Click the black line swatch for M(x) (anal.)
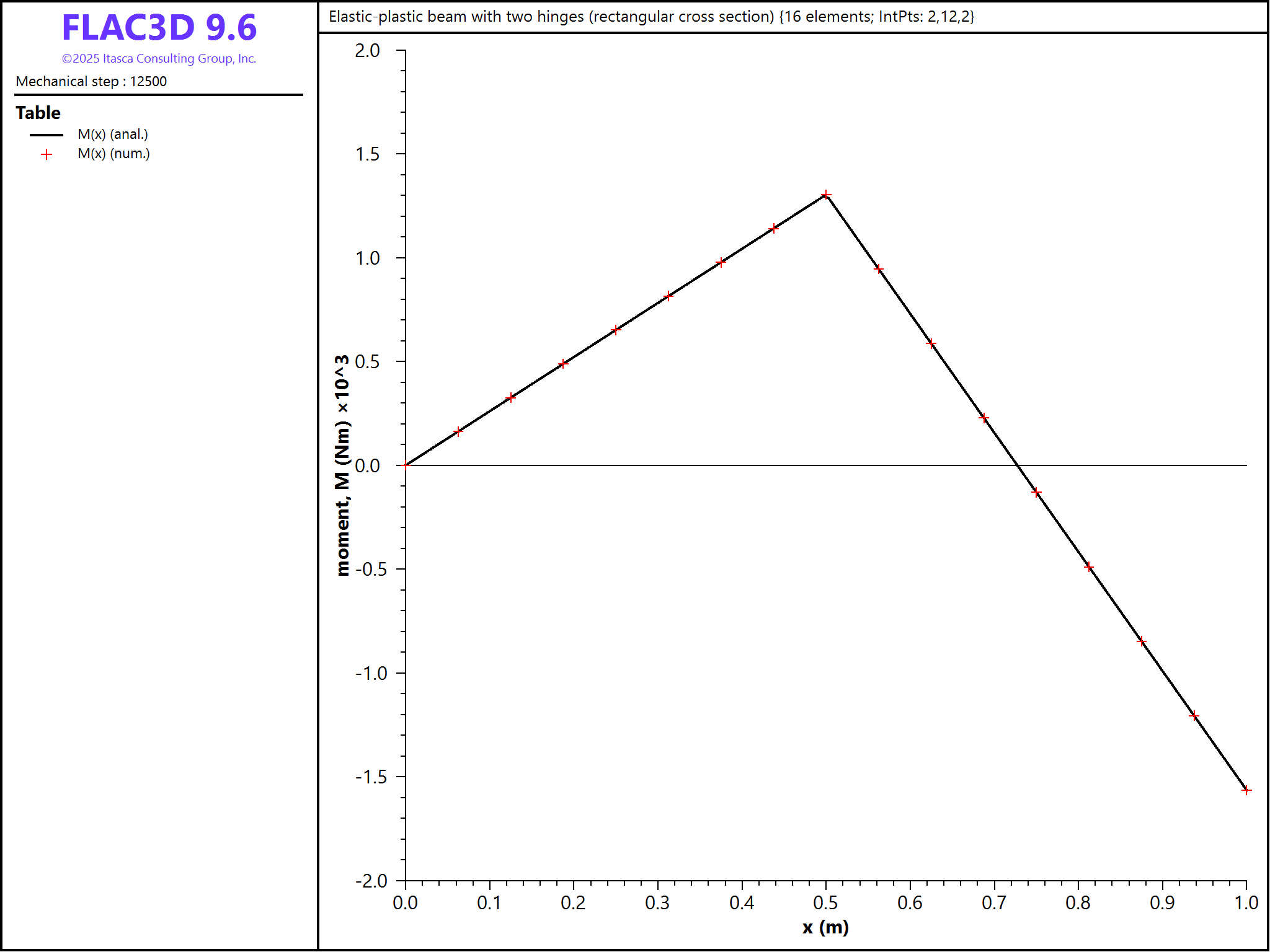Image resolution: width=1270 pixels, height=952 pixels. pyautogui.click(x=47, y=134)
